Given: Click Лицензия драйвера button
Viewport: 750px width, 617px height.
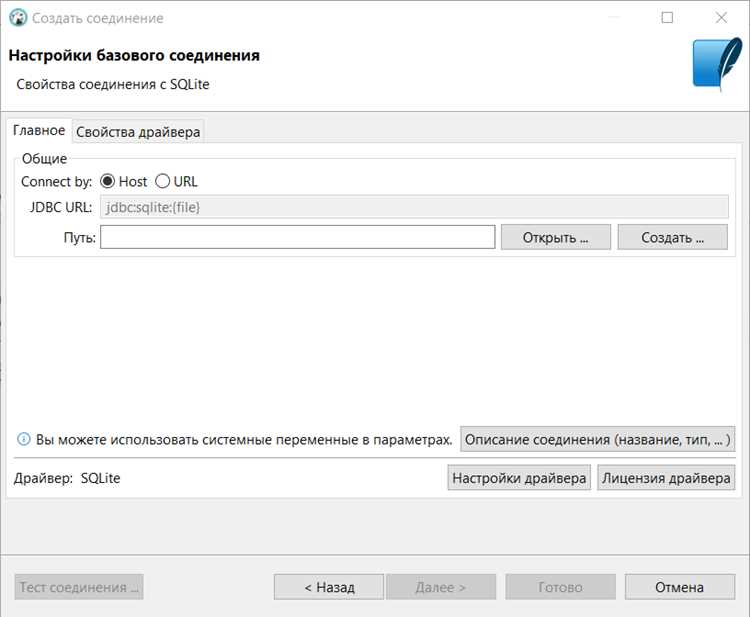Looking at the screenshot, I should [666, 478].
